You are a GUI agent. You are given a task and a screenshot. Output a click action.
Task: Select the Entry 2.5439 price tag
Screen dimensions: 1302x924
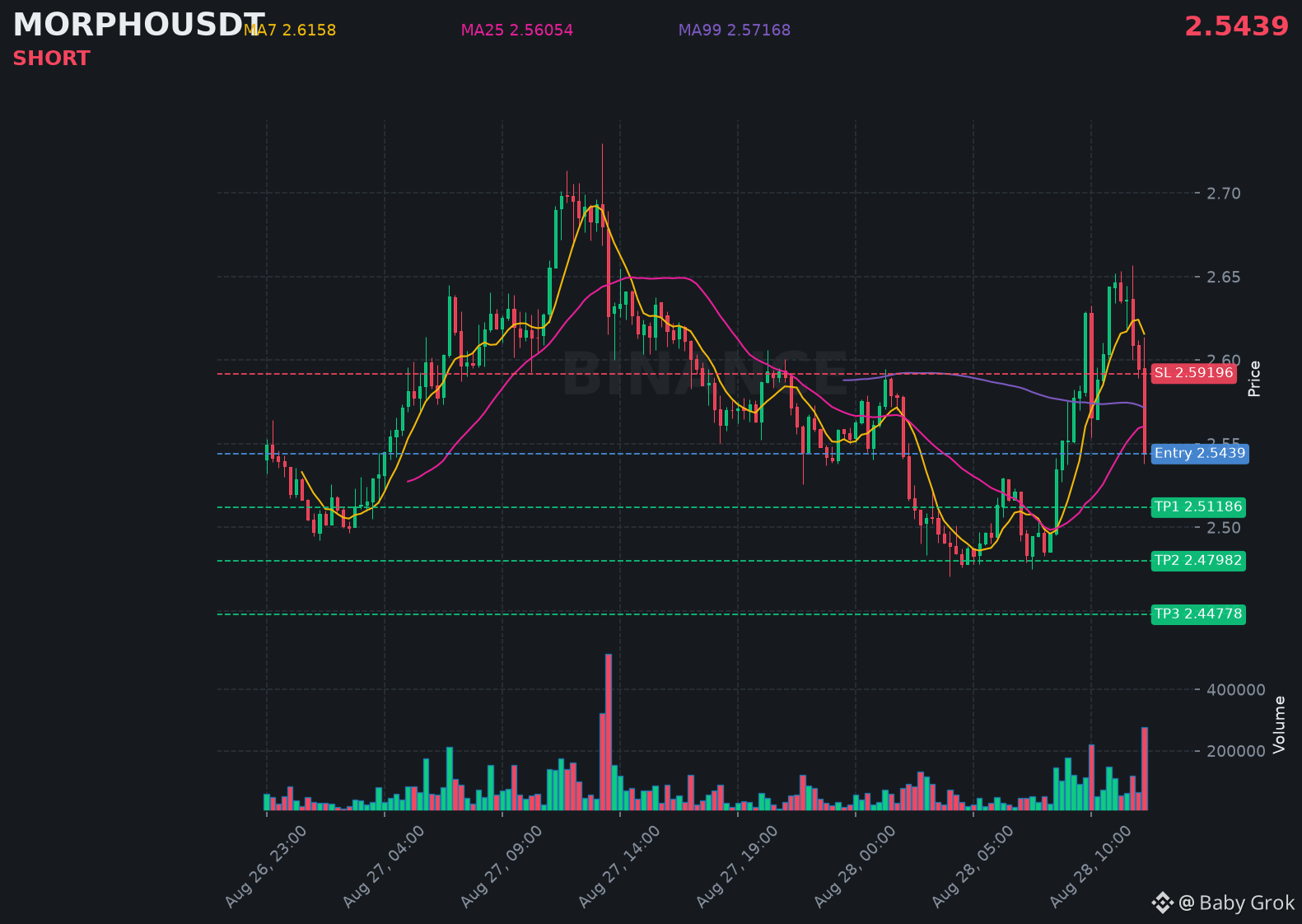(1200, 454)
